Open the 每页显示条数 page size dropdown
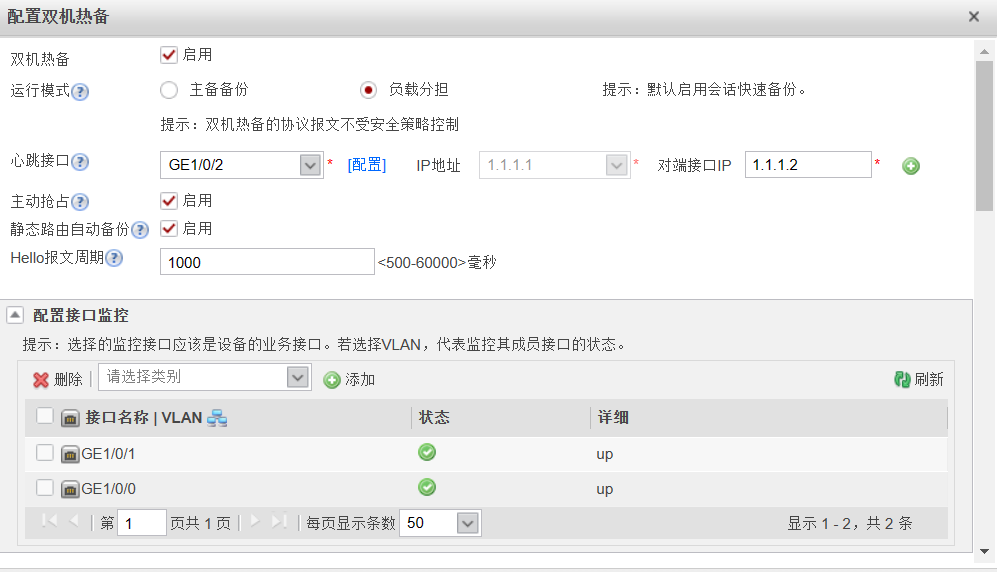997x572 pixels. pos(467,523)
